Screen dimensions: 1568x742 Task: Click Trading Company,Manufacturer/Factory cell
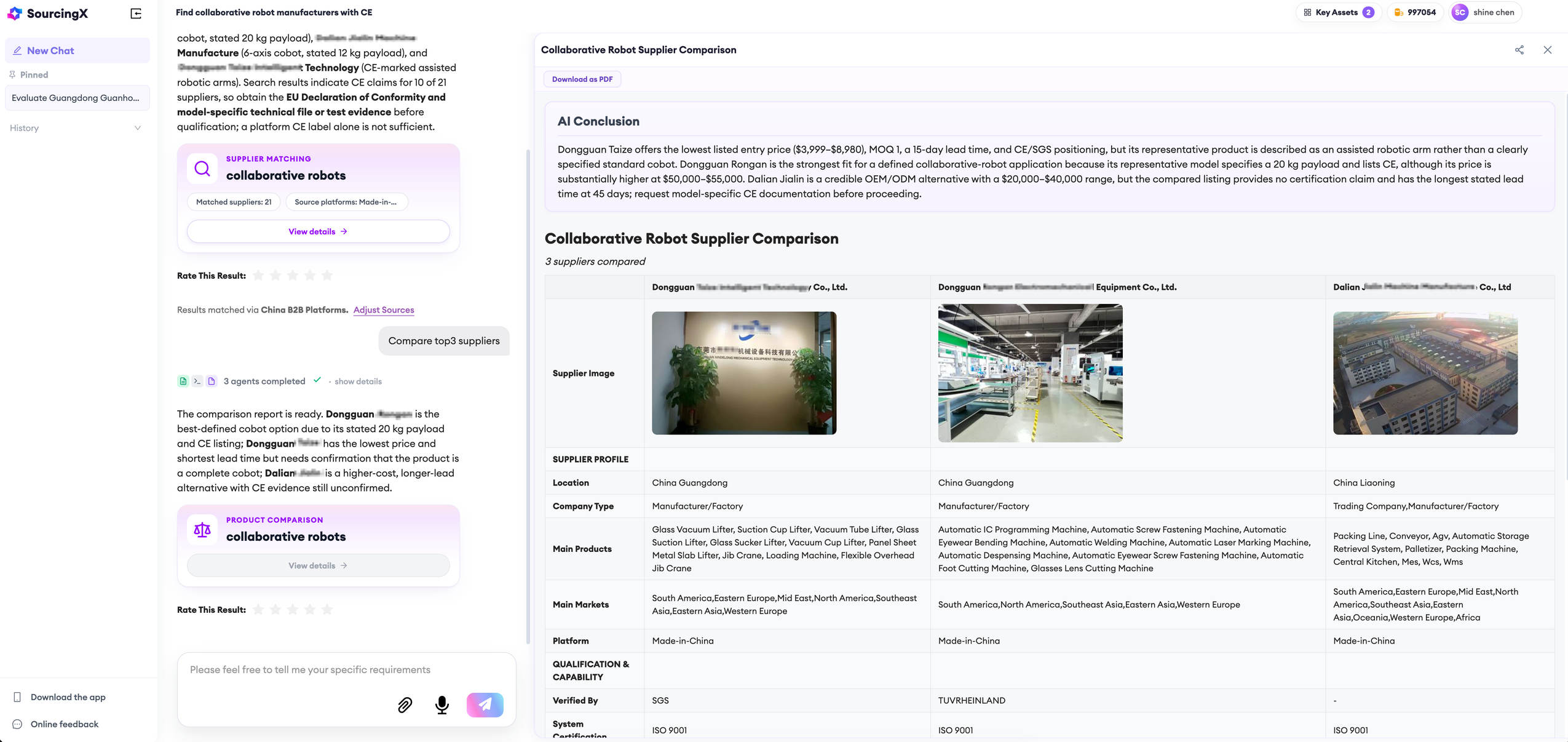tap(1440, 506)
